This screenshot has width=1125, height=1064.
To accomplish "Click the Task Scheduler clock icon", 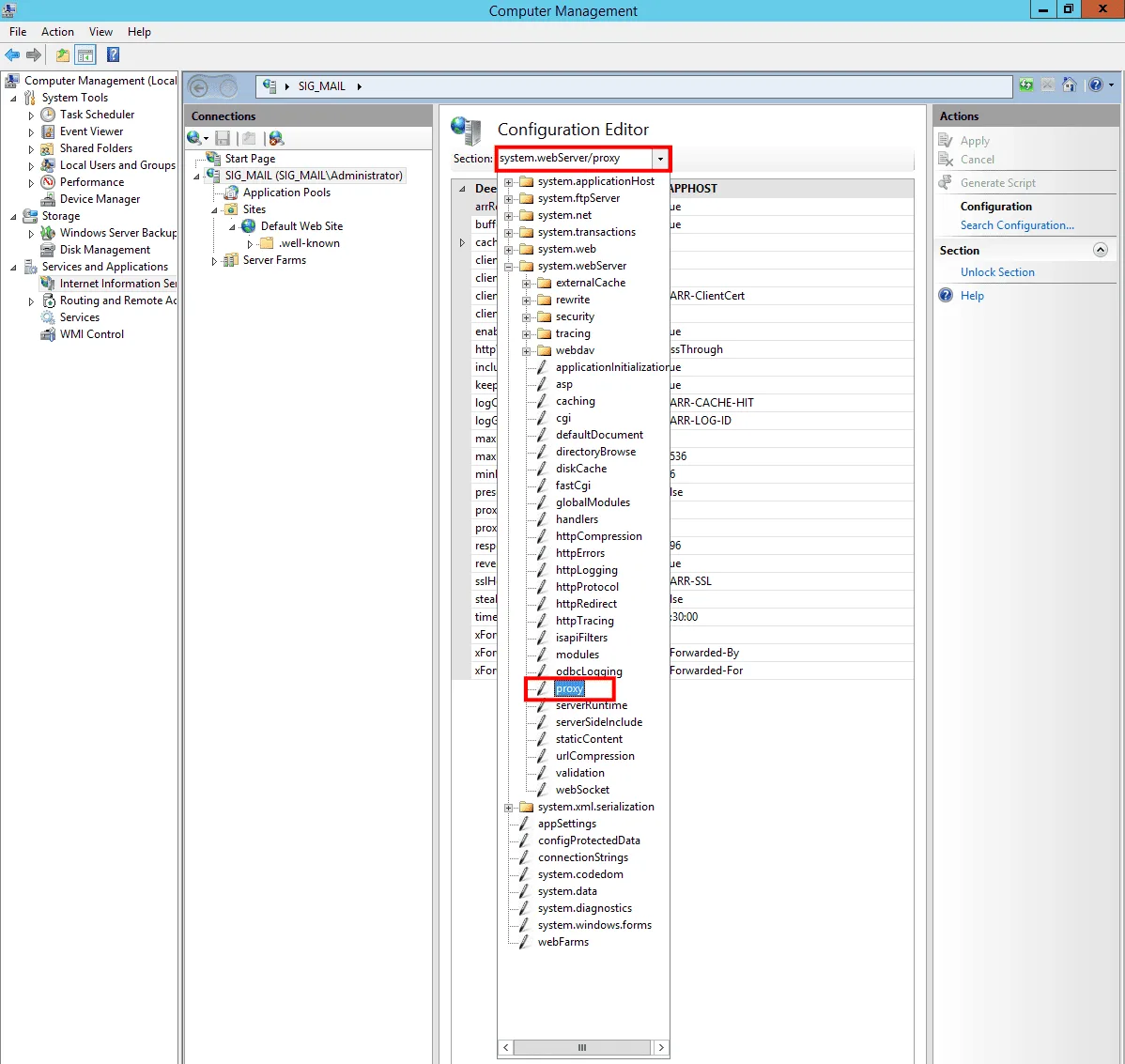I will [x=48, y=115].
